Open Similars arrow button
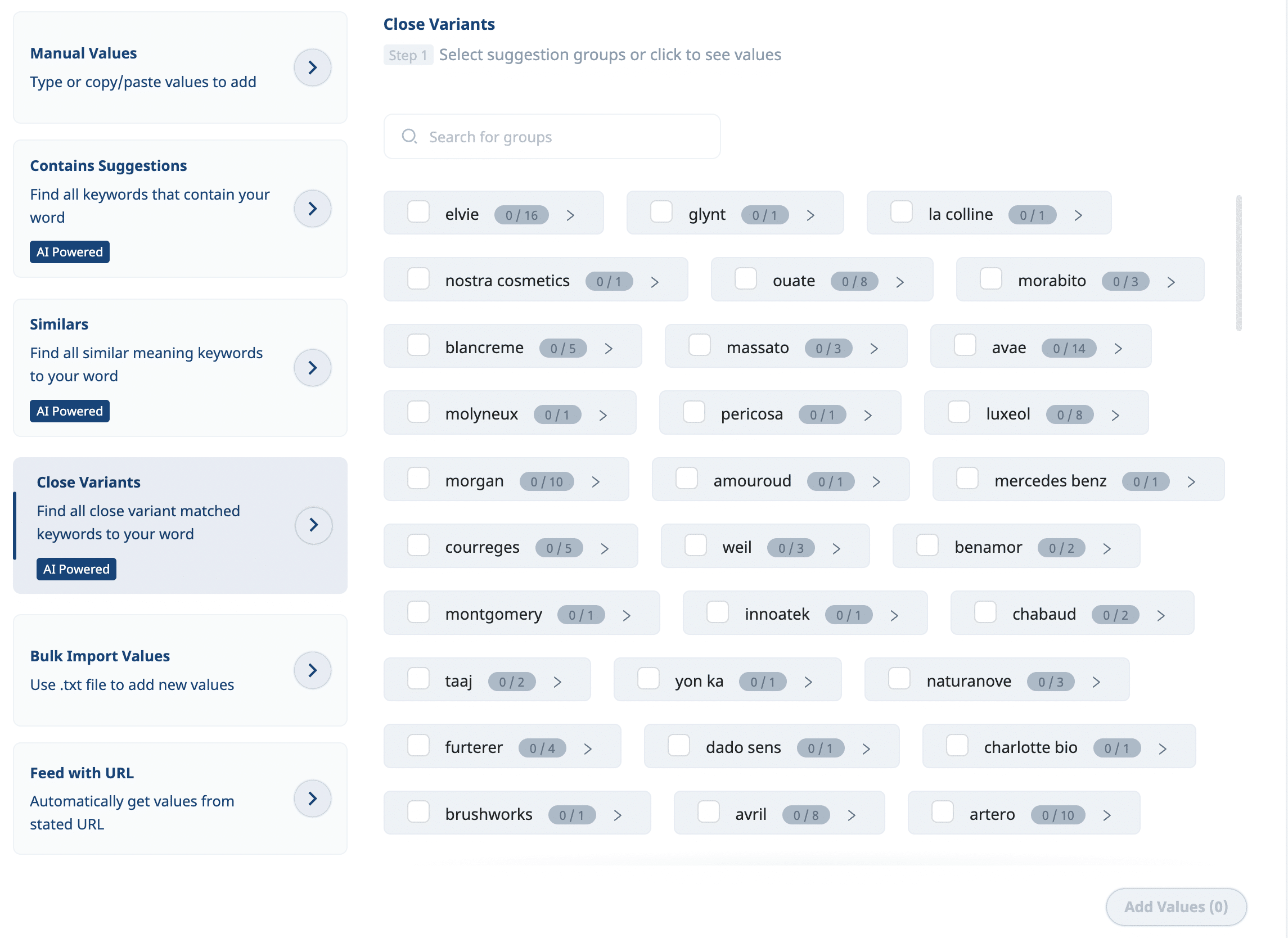1288x938 pixels. pyautogui.click(x=312, y=367)
